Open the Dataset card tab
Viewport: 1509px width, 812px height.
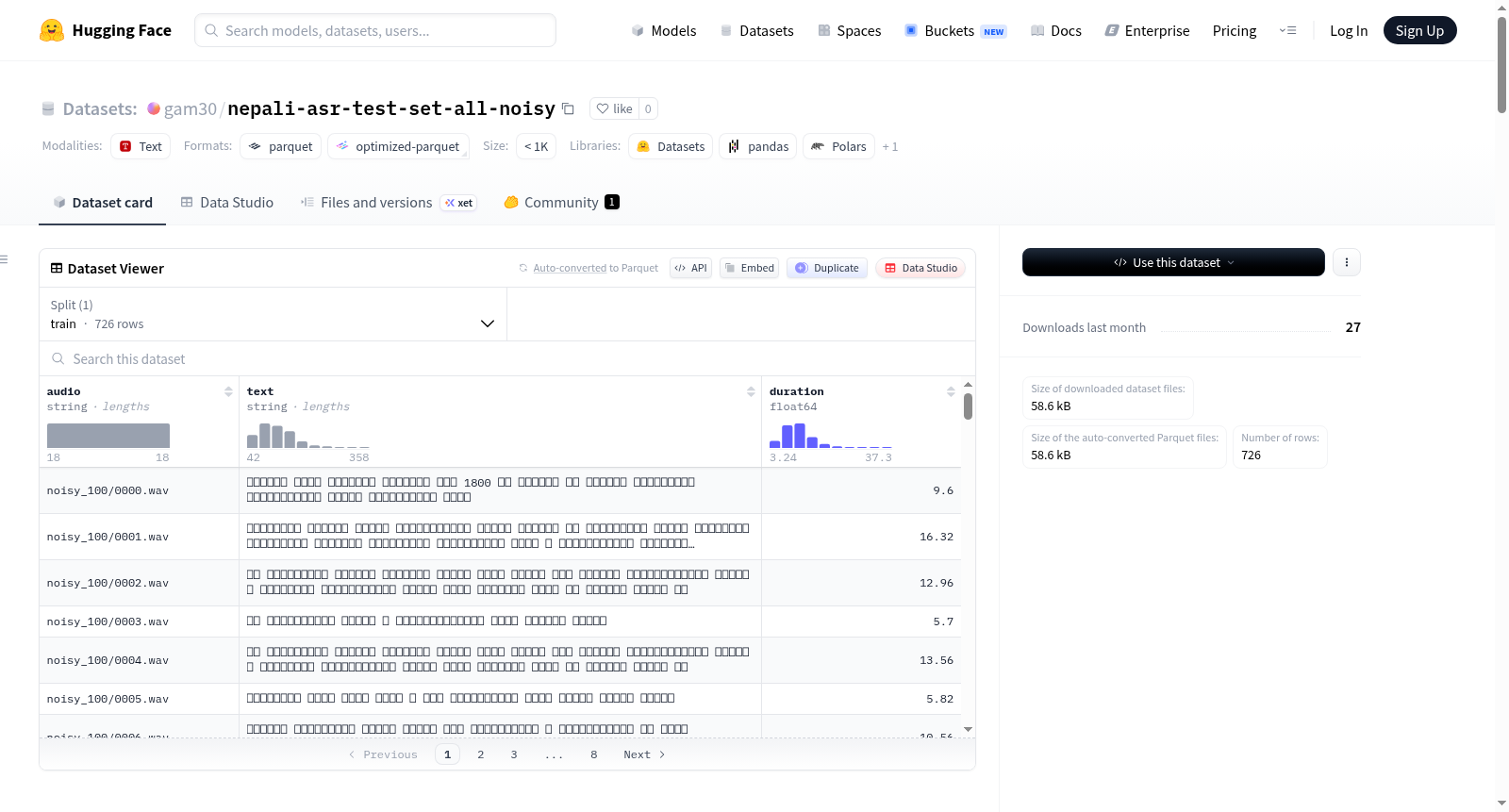pos(103,202)
